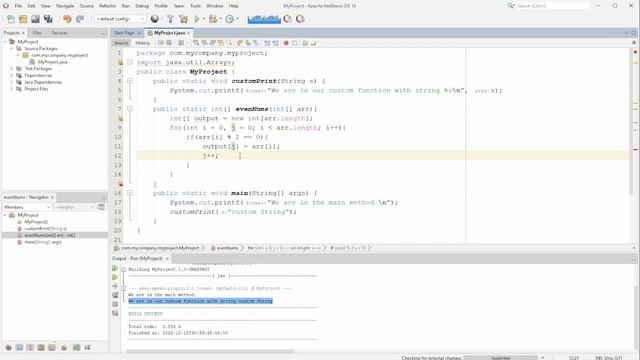Click the Profile Project toolbar icon

tap(230, 19)
